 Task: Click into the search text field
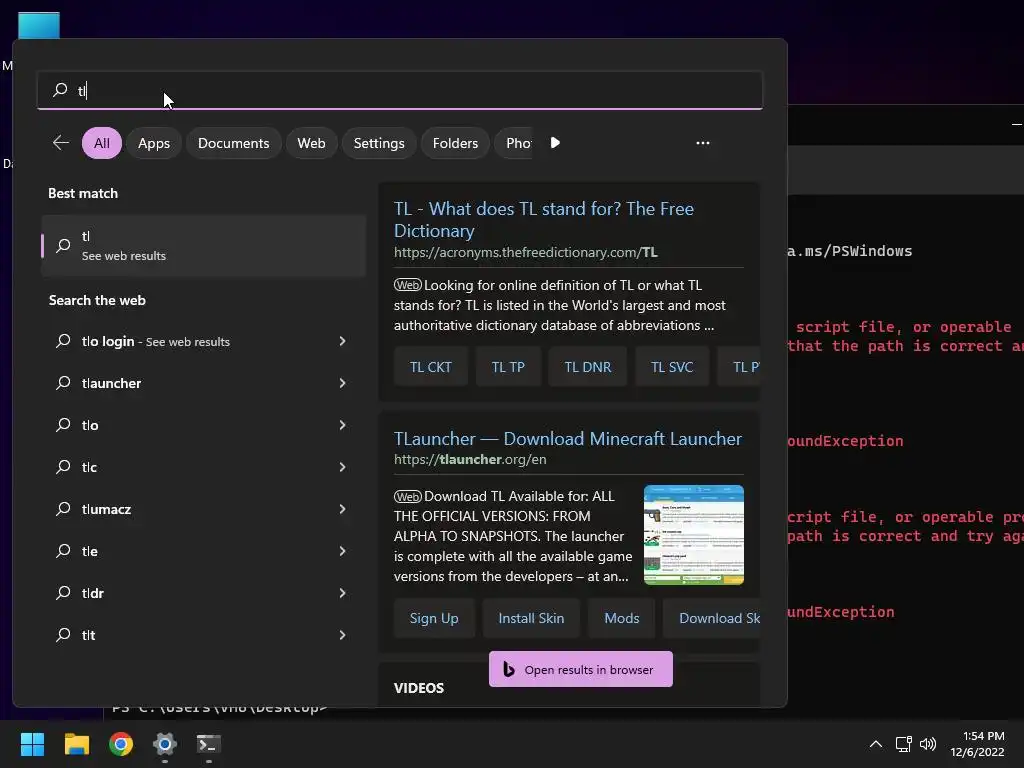tap(400, 89)
